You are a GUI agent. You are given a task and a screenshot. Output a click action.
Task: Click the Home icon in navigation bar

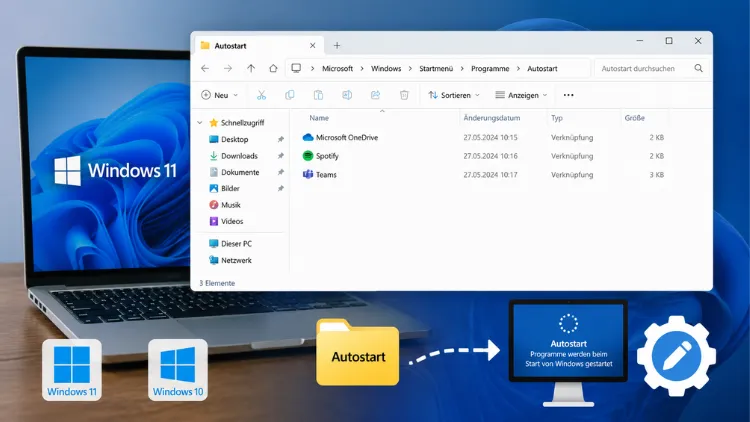273,68
